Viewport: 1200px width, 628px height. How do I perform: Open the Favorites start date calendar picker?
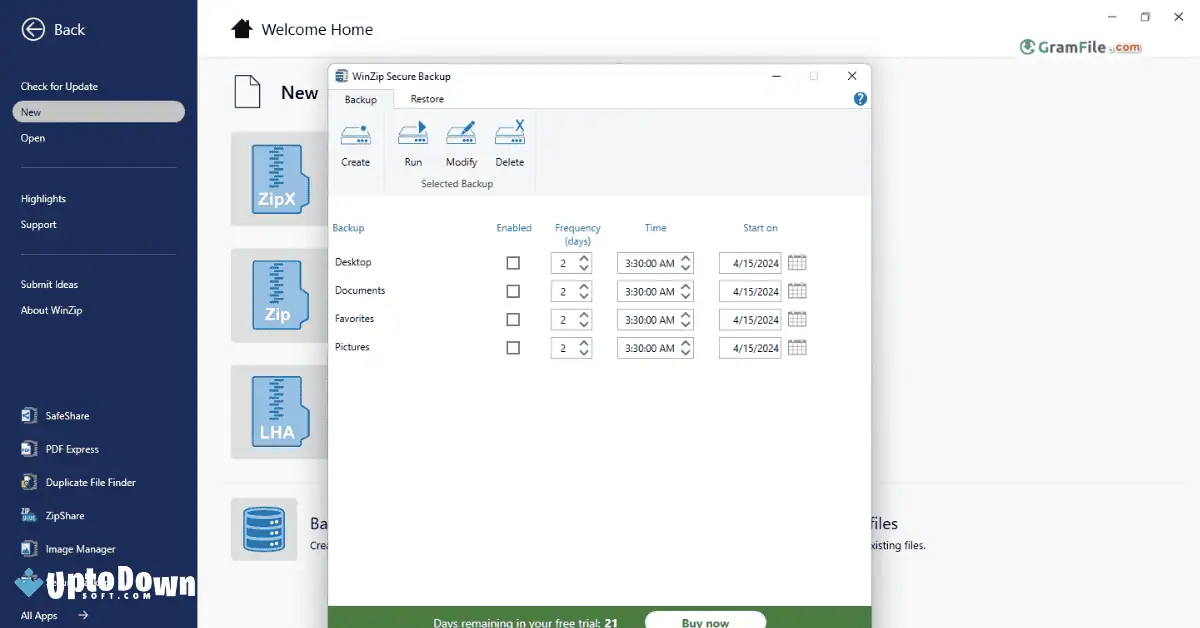pyautogui.click(x=796, y=319)
